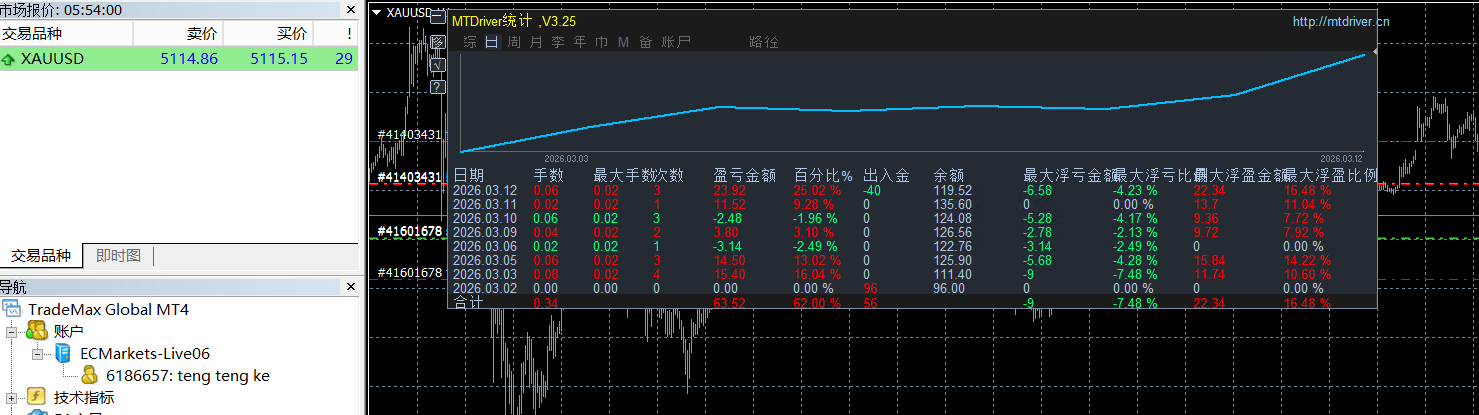Select the 币 currency statistics tab
This screenshot has width=1479, height=415.
tap(602, 42)
